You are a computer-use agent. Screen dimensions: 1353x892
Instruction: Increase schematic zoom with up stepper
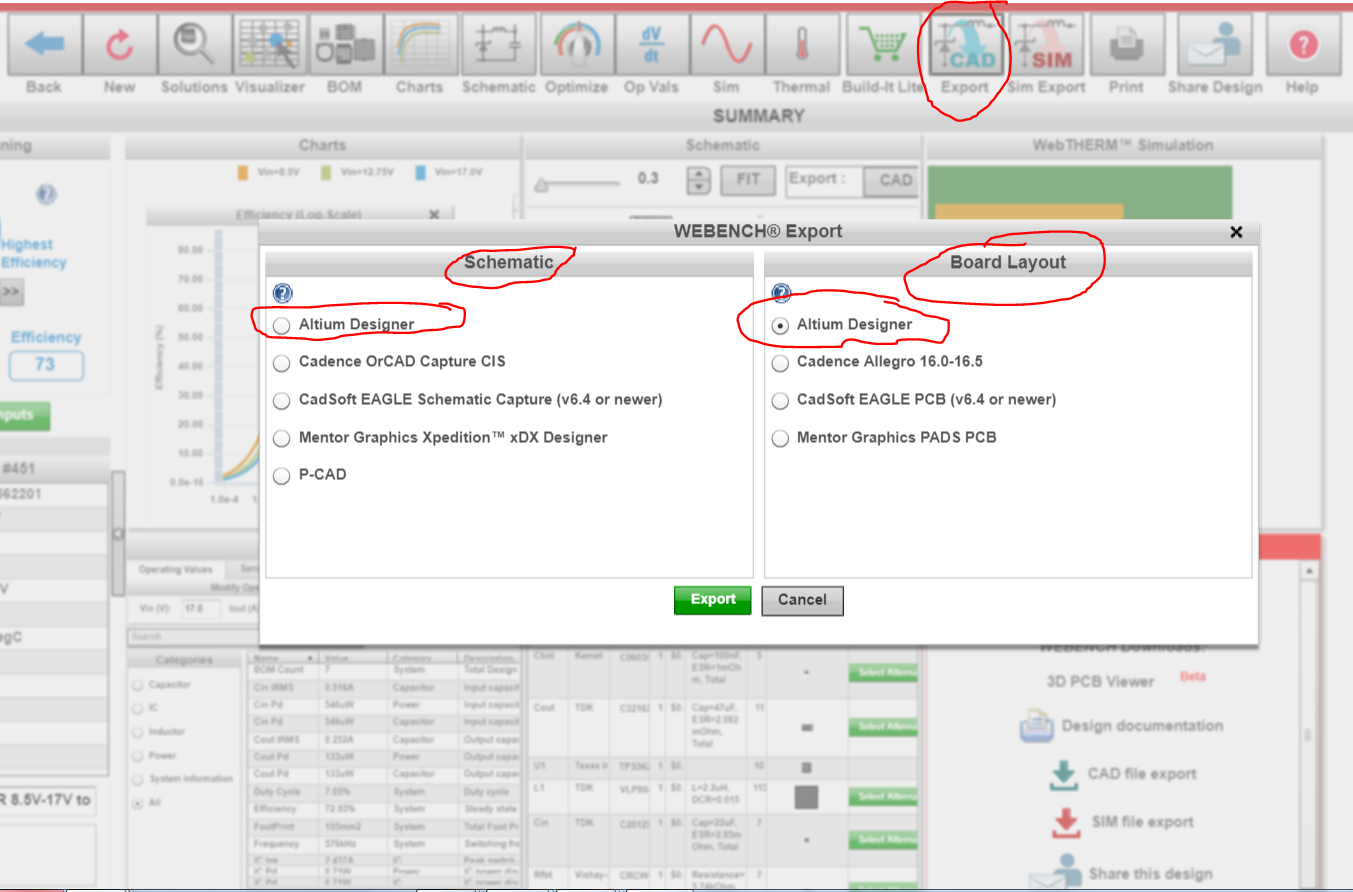tap(698, 173)
